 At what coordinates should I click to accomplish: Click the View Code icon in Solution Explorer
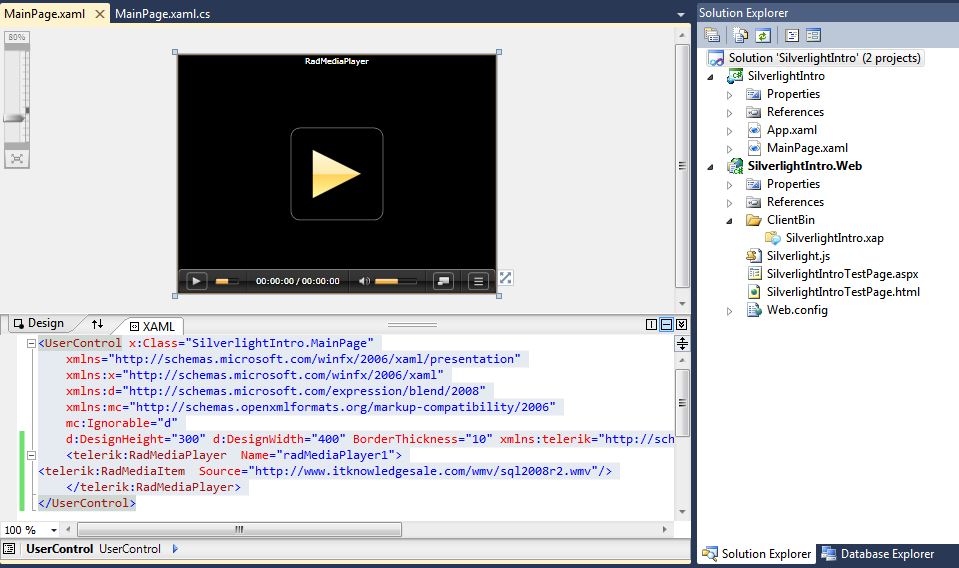(792, 35)
